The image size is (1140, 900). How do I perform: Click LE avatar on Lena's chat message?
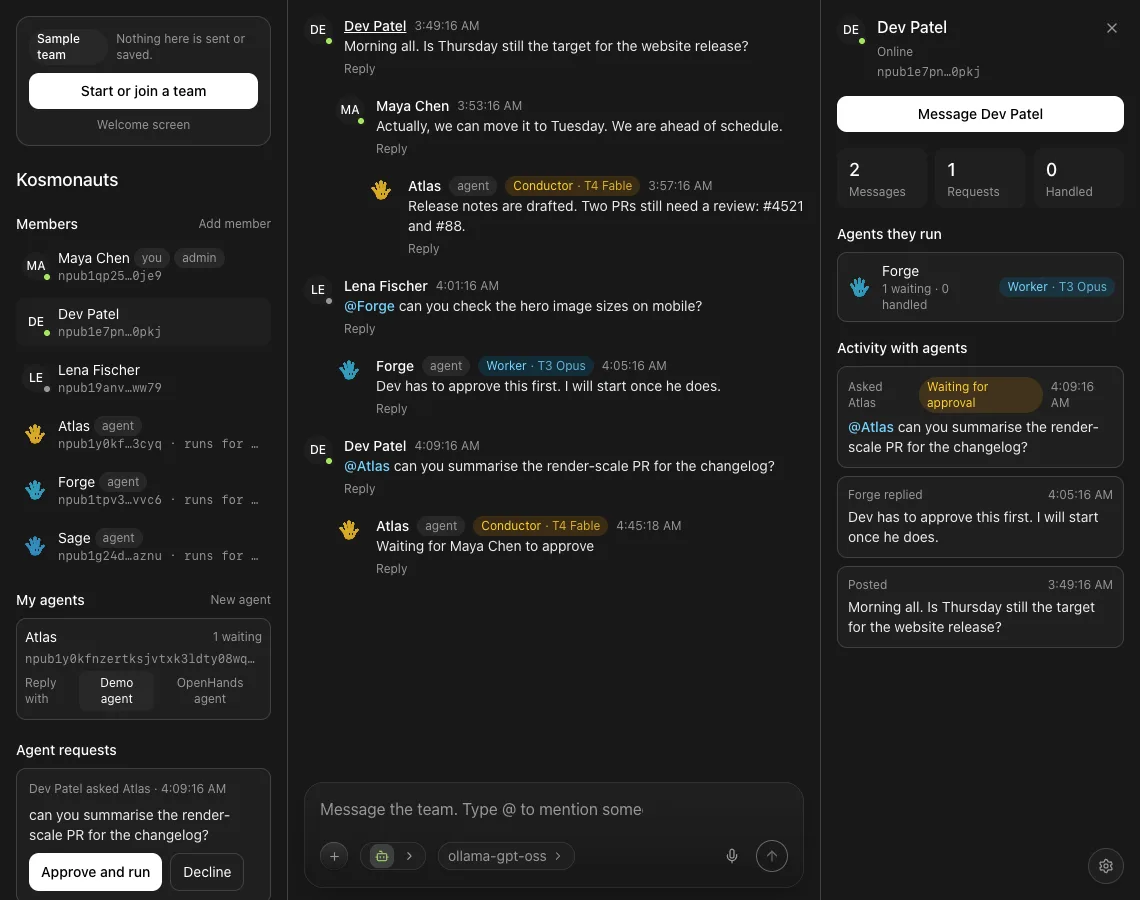coord(318,291)
